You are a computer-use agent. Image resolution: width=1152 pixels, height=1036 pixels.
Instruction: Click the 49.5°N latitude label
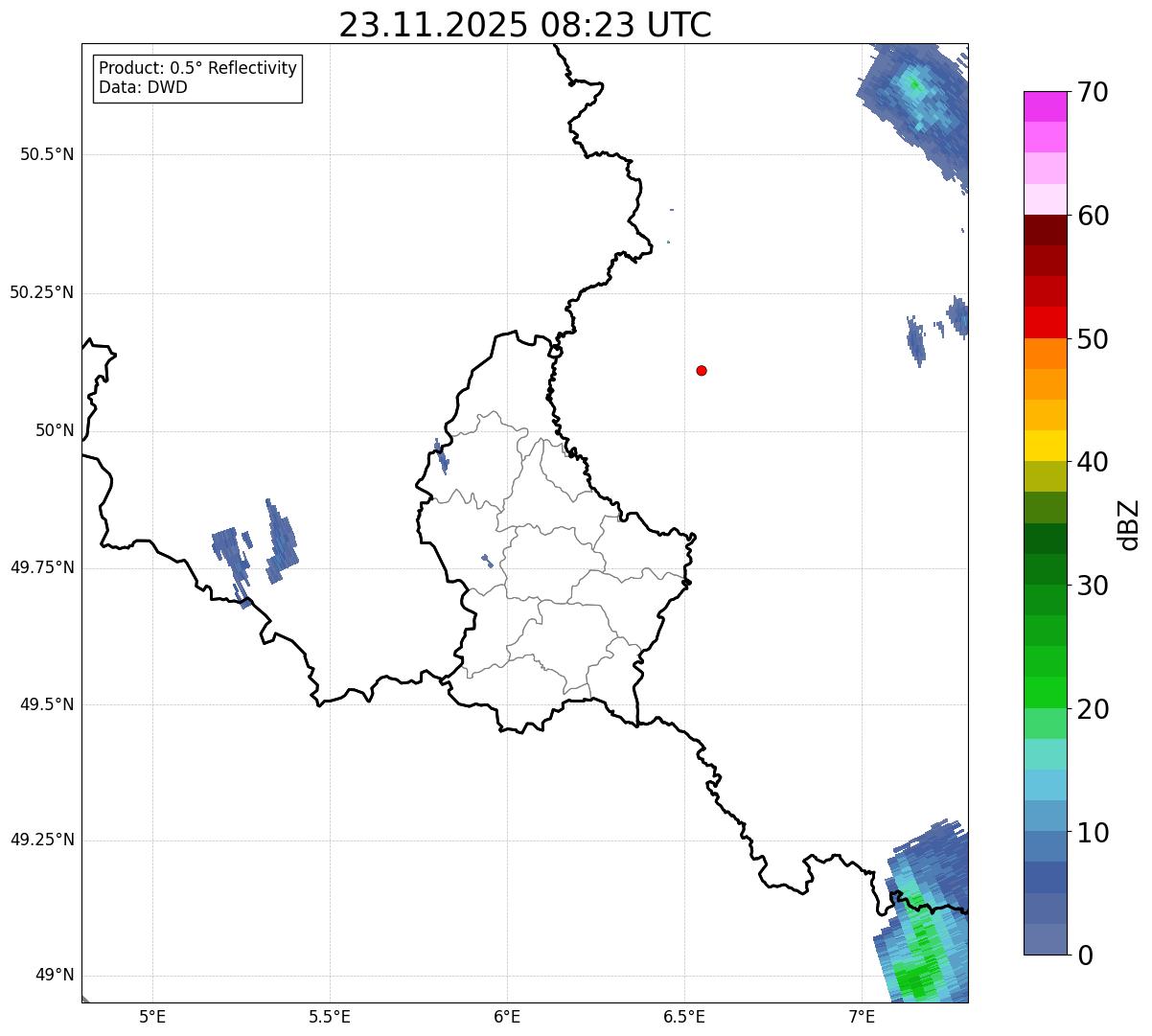(x=47, y=704)
